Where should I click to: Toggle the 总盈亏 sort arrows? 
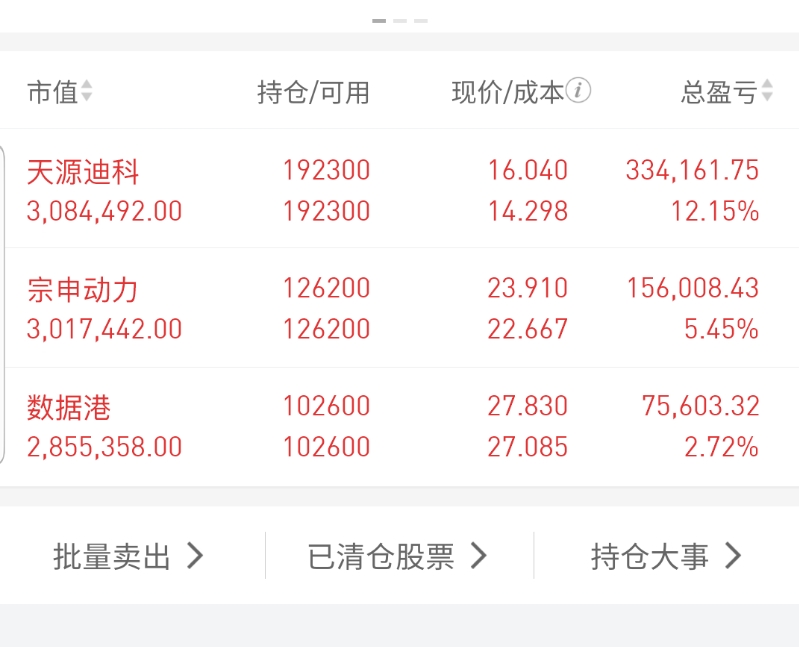[x=767, y=91]
